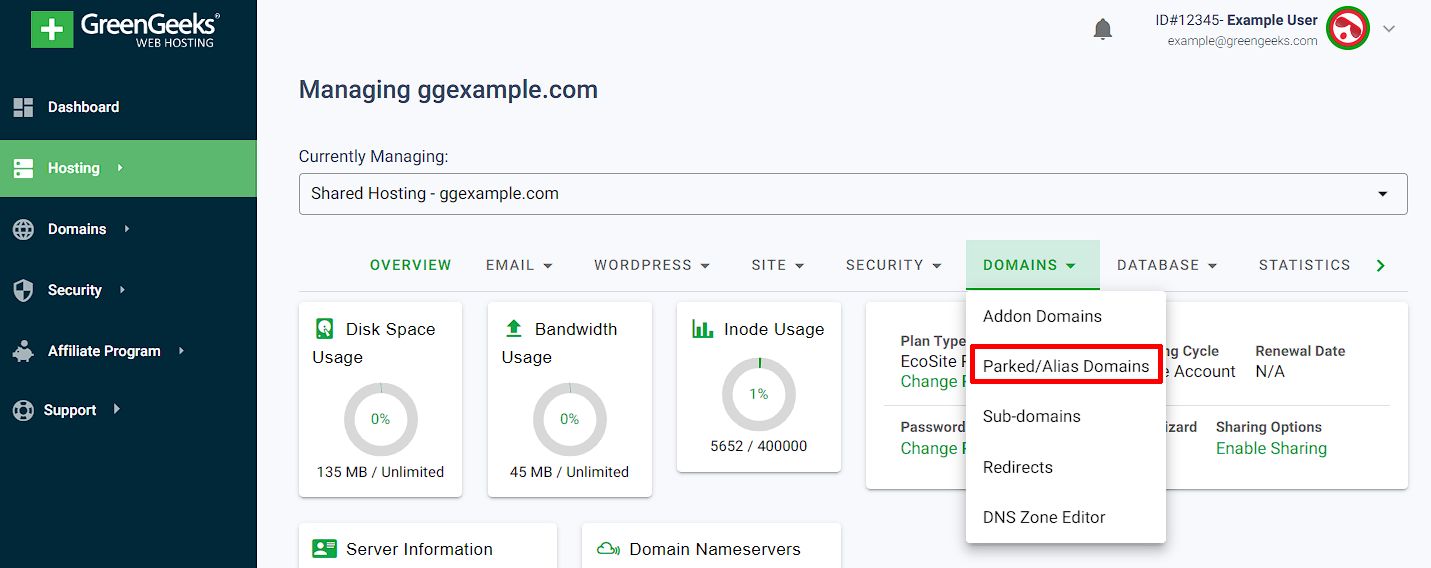1431x568 pixels.
Task: Click the user avatar image
Action: click(1348, 28)
